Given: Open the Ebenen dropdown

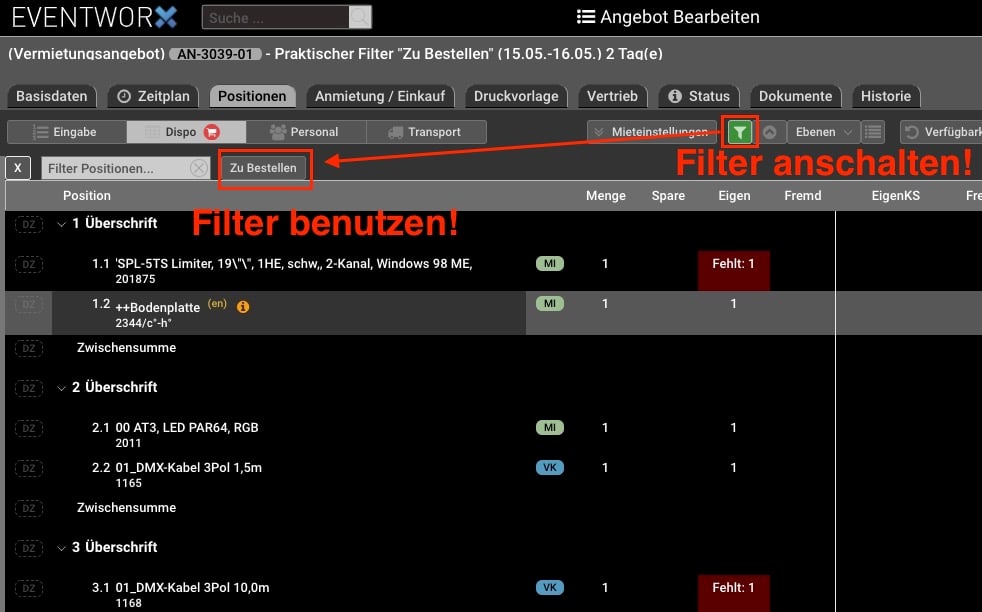Looking at the screenshot, I should tap(823, 132).
